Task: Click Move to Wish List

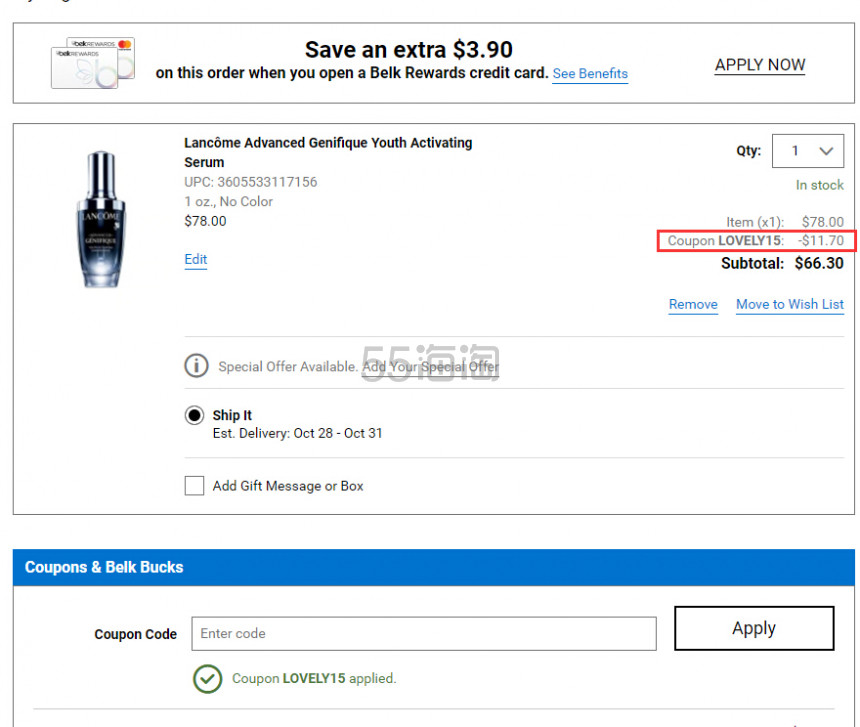Action: pos(789,304)
